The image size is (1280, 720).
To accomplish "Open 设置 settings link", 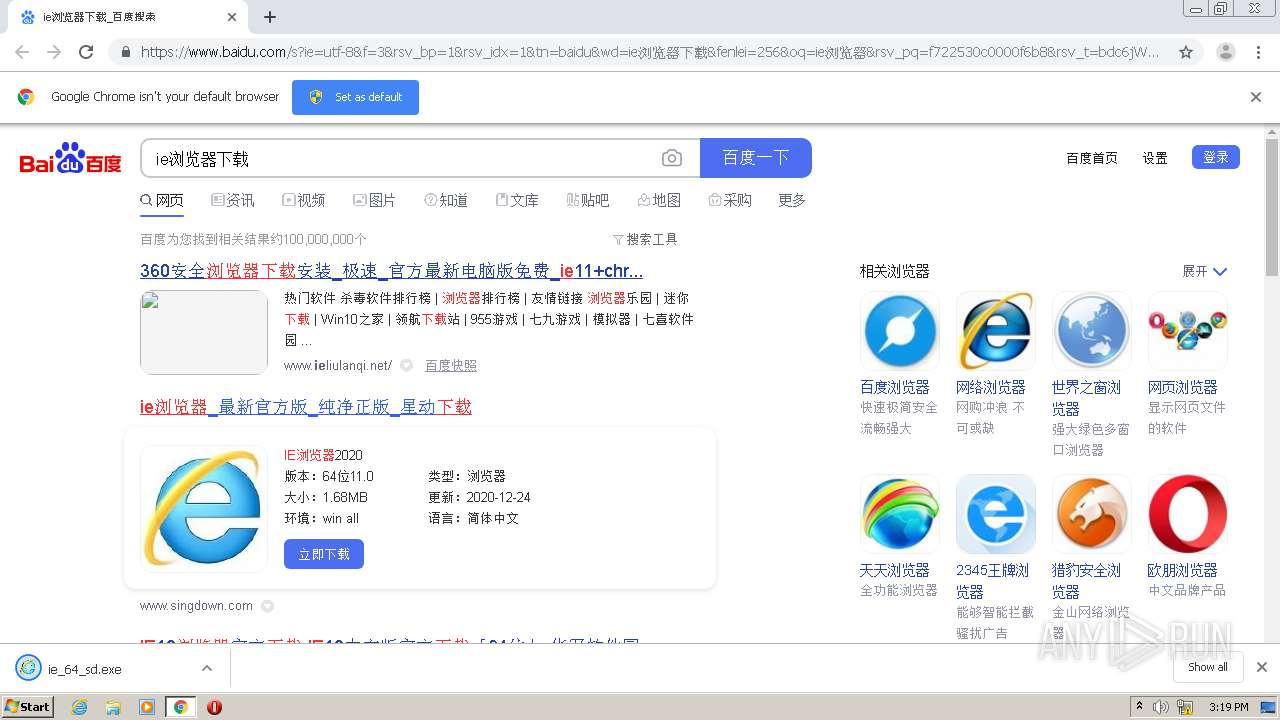I will pyautogui.click(x=1155, y=158).
